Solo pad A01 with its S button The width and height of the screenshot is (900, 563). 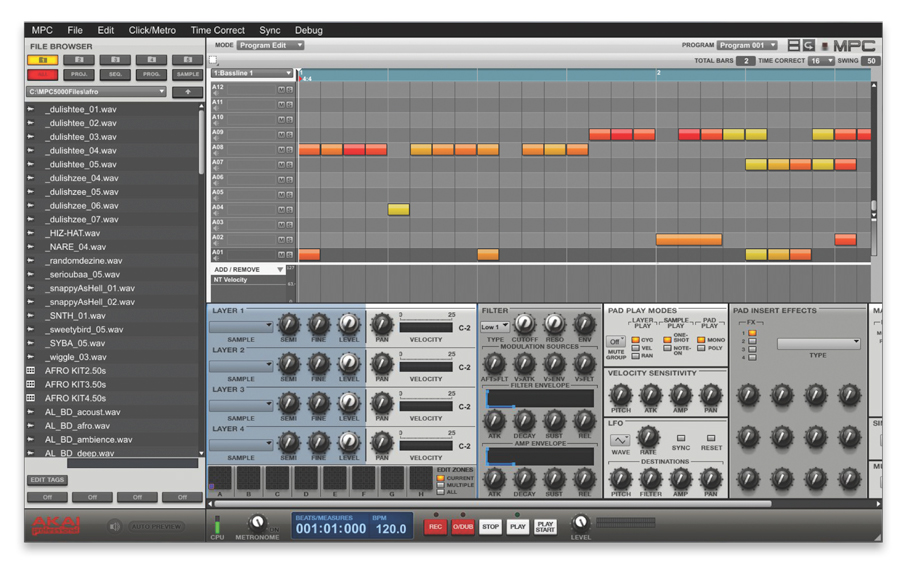pyautogui.click(x=289, y=255)
